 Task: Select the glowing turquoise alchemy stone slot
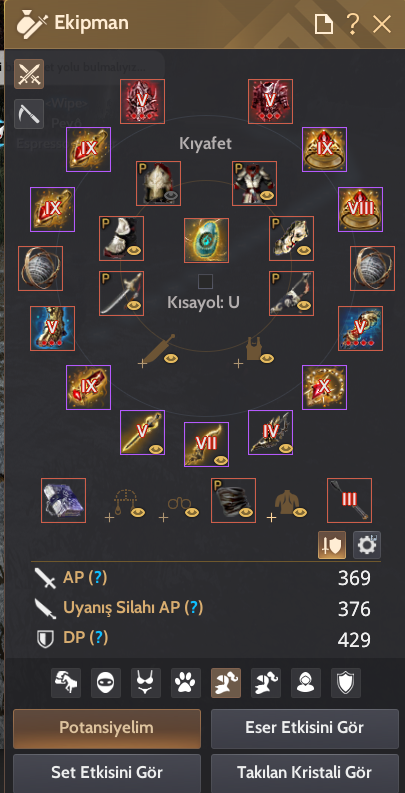[x=206, y=240]
